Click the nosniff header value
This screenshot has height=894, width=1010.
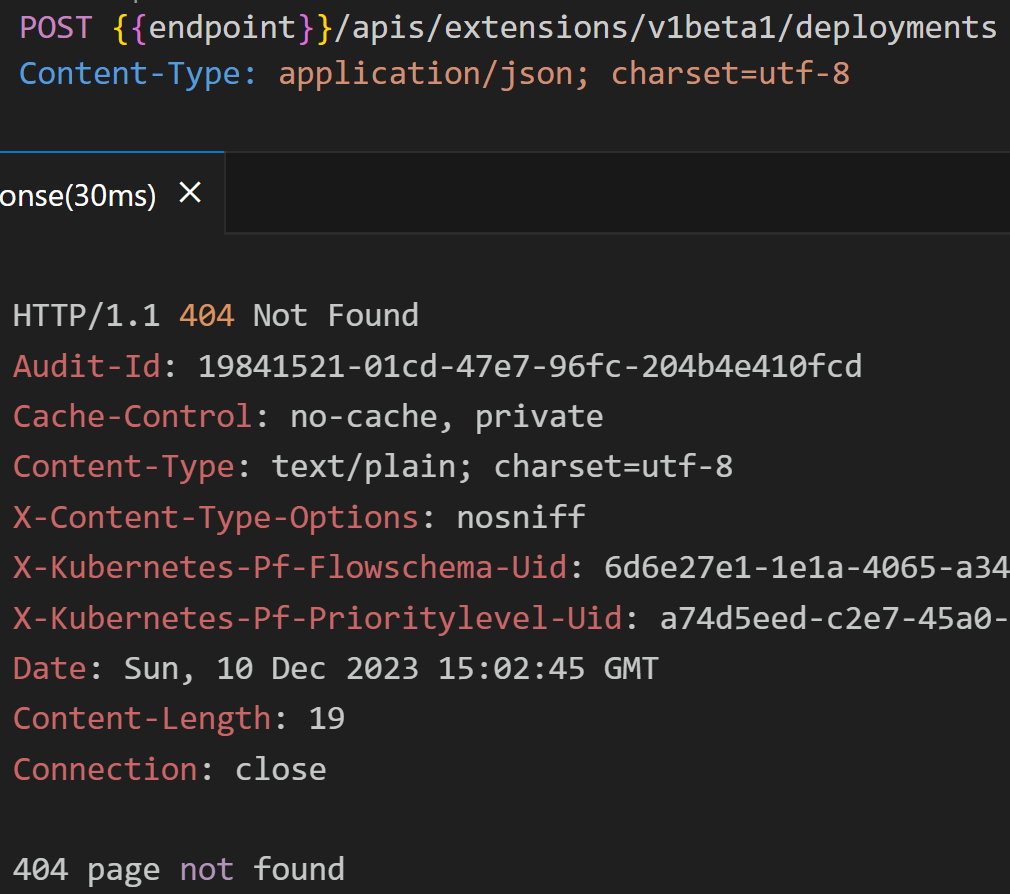click(521, 517)
